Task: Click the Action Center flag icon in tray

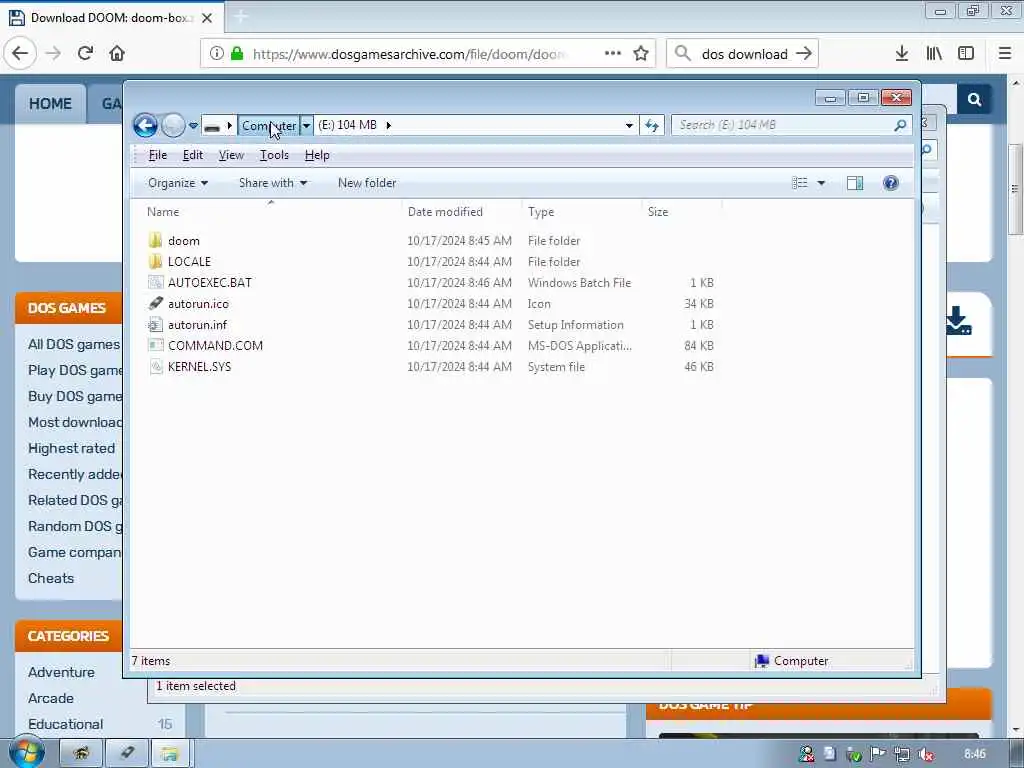Action: point(877,754)
